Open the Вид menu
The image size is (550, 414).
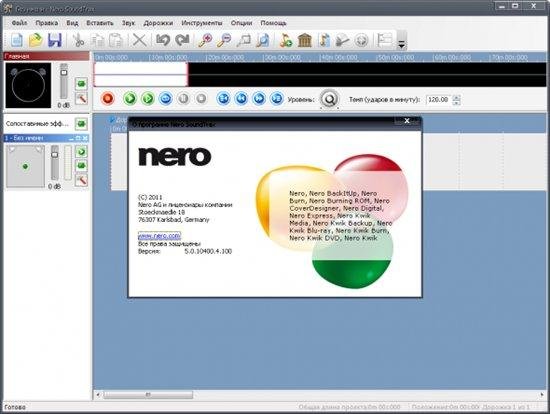tap(72, 23)
